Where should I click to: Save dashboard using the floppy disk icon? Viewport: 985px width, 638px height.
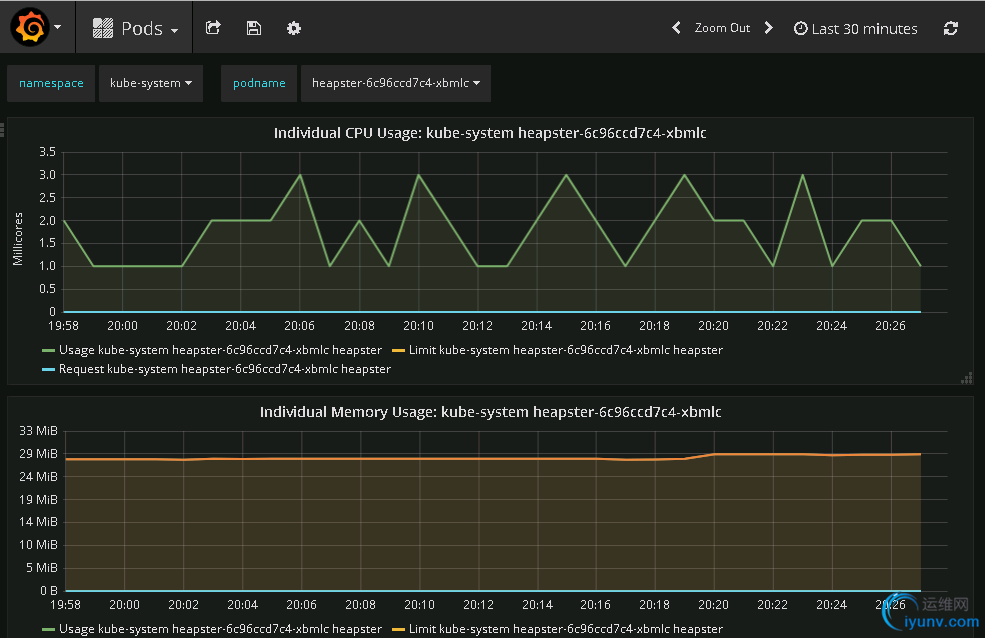[254, 28]
